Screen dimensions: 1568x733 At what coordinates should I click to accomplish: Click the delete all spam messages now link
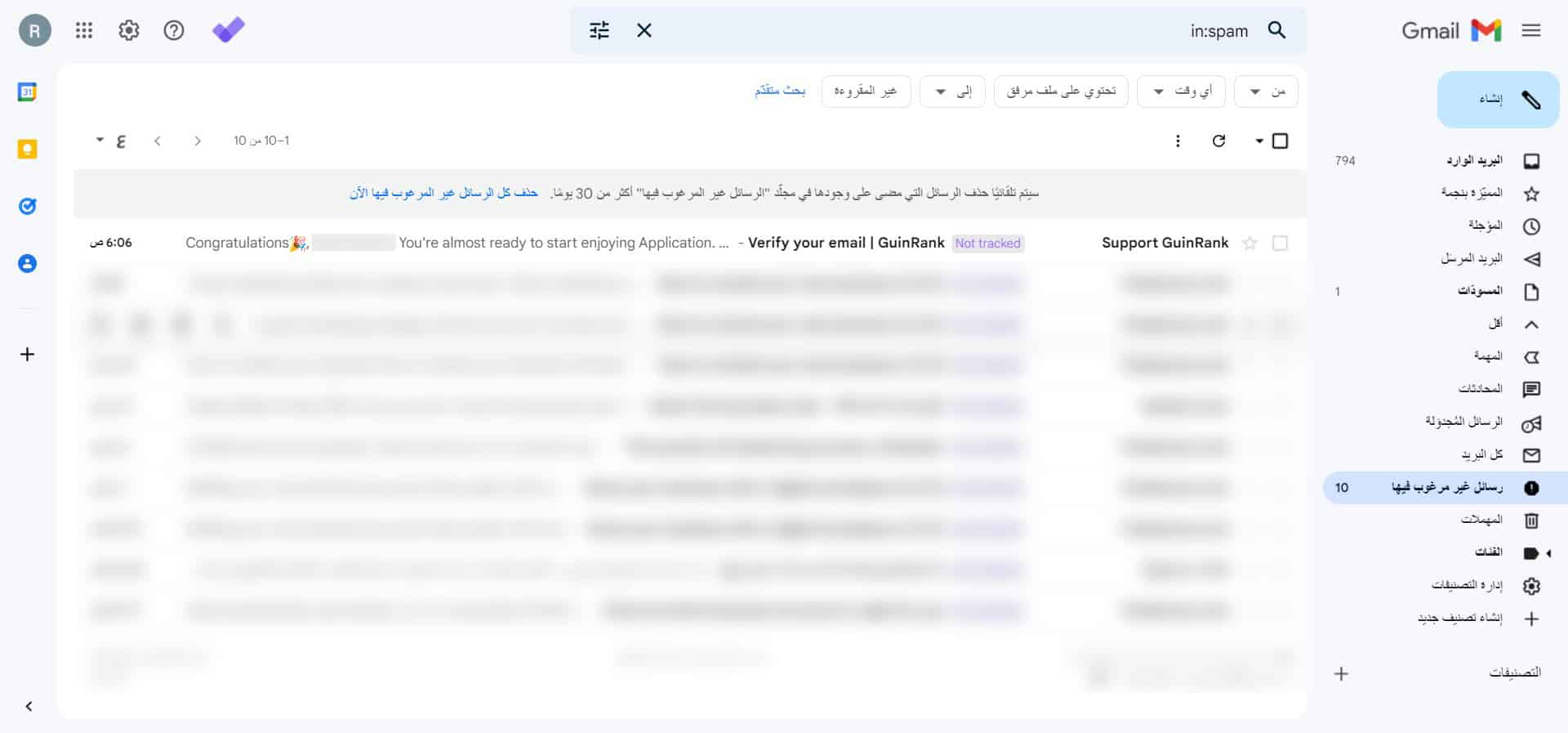444,193
